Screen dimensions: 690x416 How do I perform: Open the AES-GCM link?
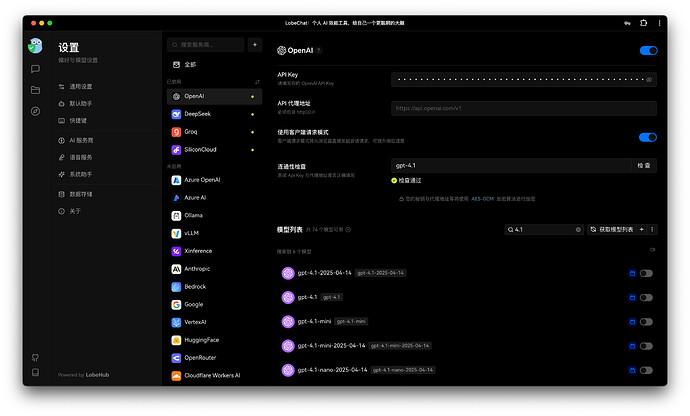pyautogui.click(x=482, y=199)
